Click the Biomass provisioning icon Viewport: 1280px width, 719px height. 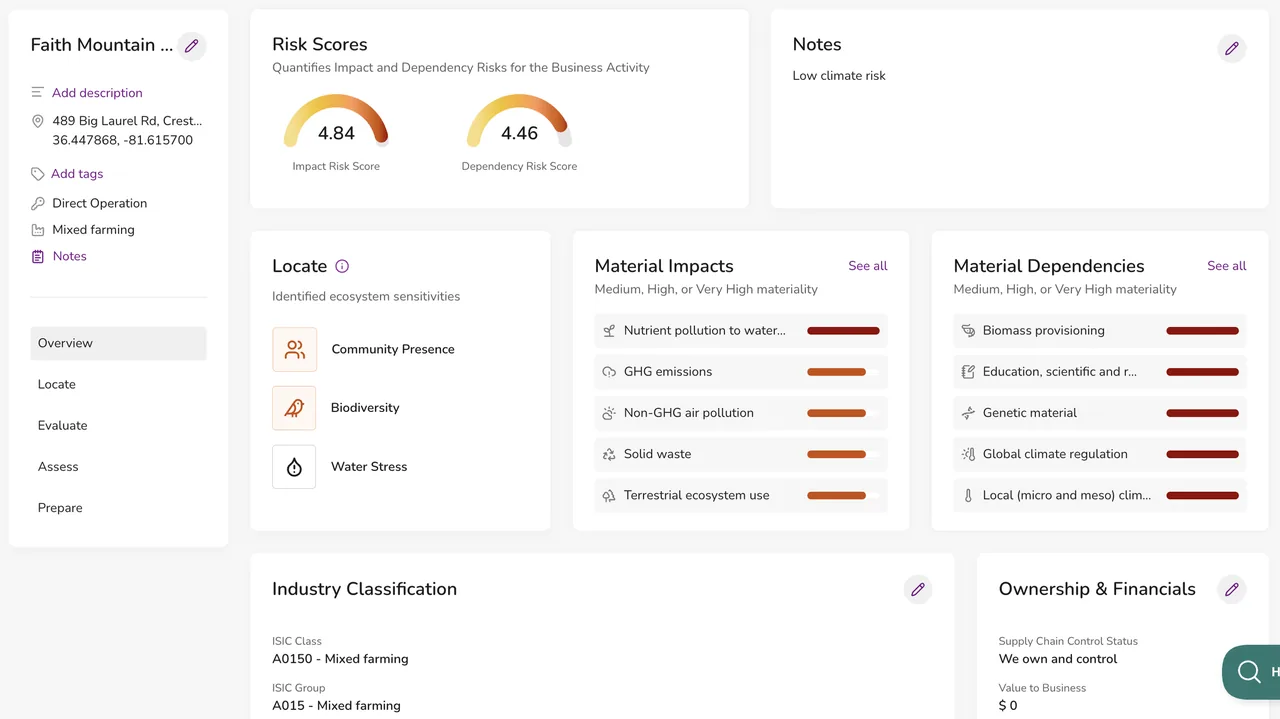[x=968, y=330]
